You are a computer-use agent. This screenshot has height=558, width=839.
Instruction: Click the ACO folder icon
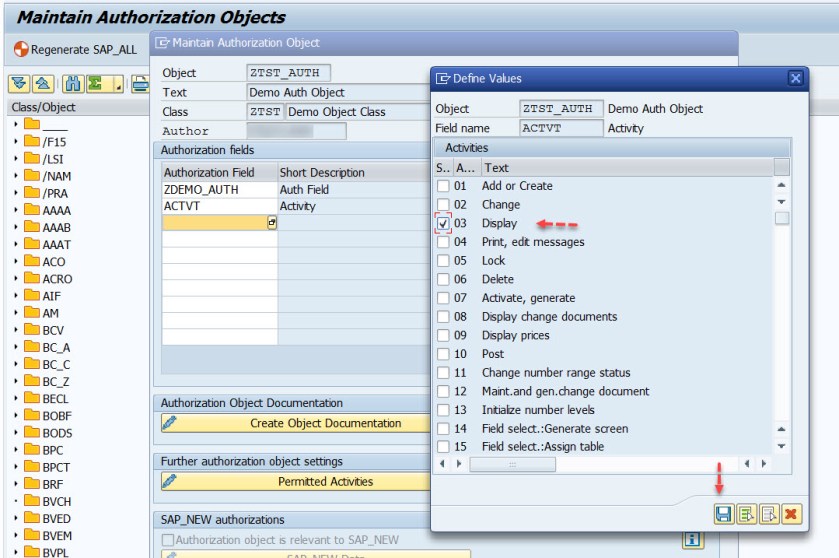tap(32, 261)
